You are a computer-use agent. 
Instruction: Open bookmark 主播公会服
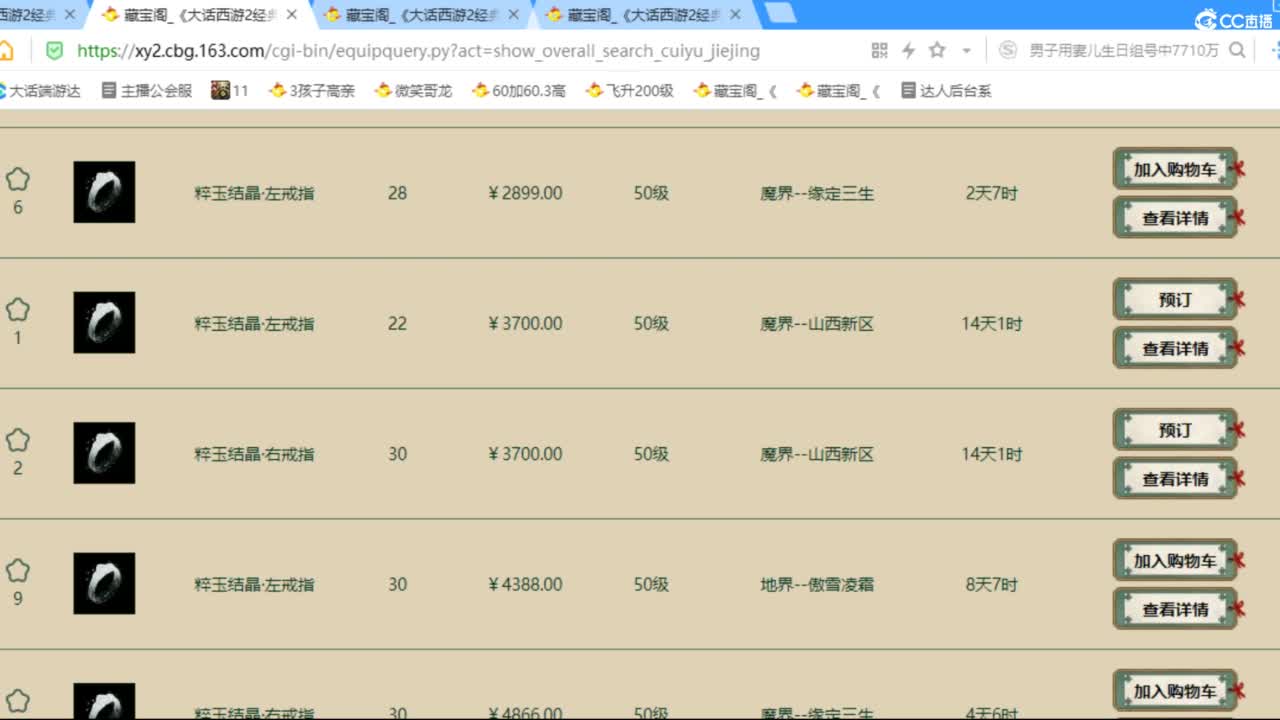pyautogui.click(x=146, y=90)
